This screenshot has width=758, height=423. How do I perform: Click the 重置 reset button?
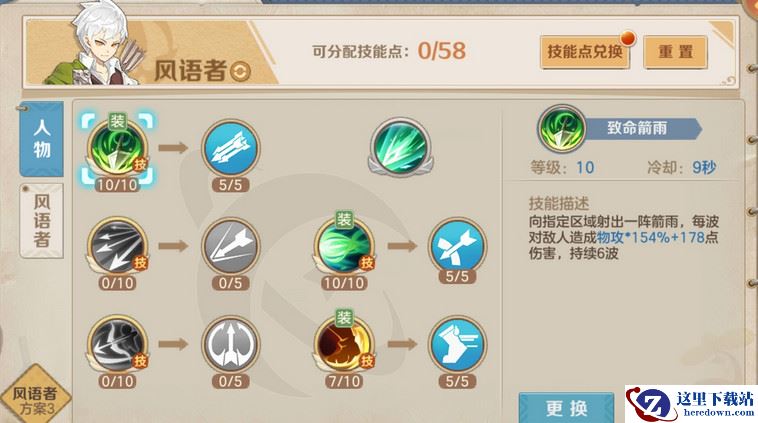(x=675, y=51)
